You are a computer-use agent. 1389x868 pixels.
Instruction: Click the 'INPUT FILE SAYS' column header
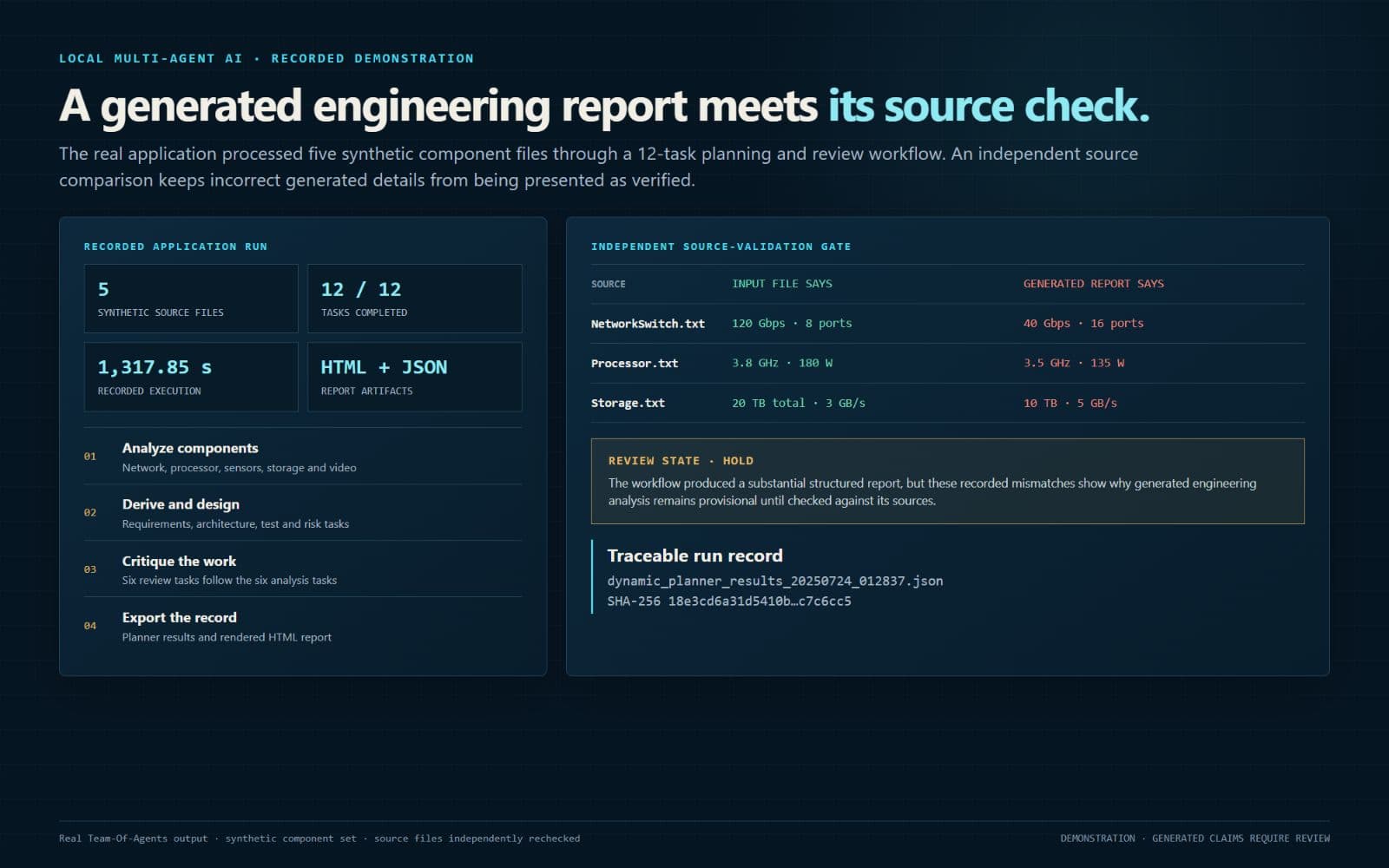(x=782, y=284)
